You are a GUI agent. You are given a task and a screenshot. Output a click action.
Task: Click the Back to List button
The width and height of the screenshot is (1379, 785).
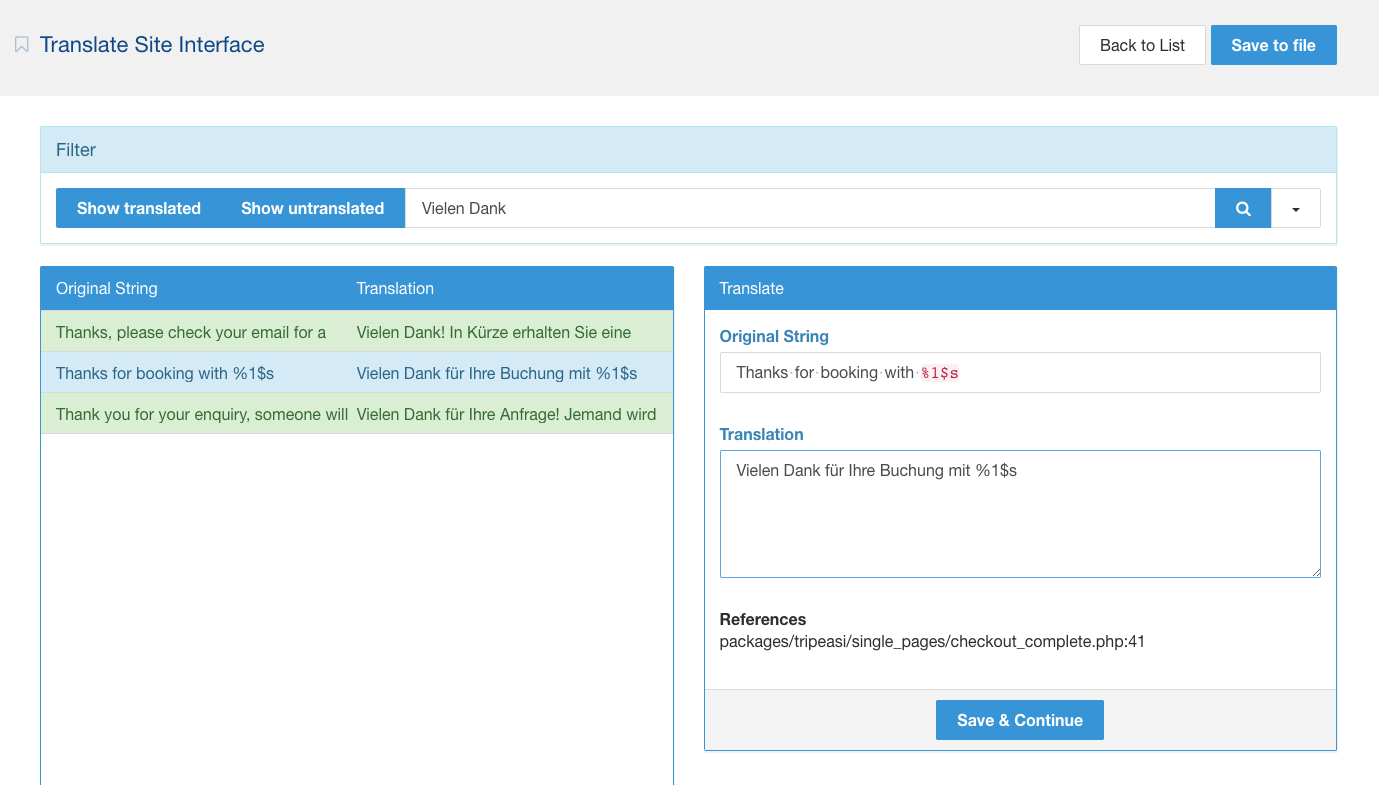pos(1142,45)
